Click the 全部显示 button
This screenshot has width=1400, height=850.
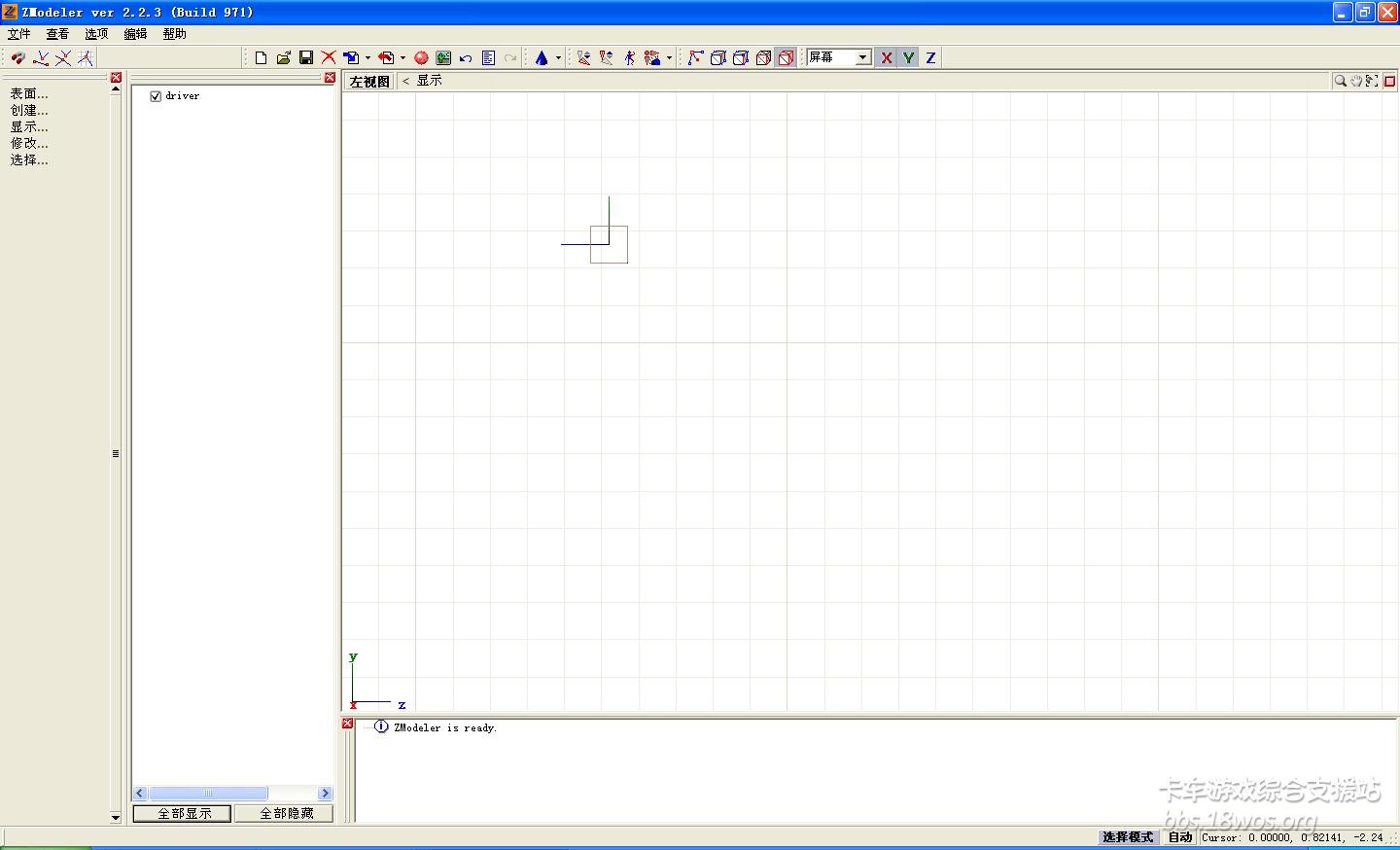coord(182,813)
